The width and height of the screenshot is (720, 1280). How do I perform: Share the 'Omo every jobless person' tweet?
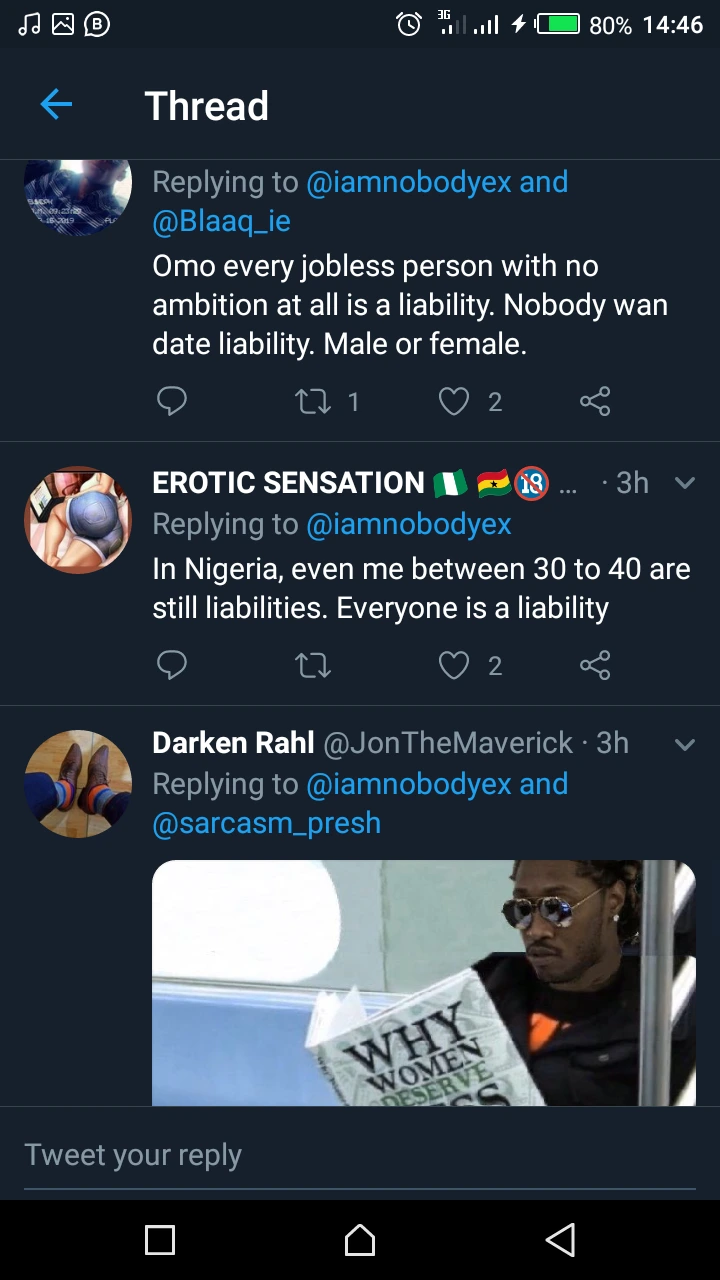[x=595, y=402]
